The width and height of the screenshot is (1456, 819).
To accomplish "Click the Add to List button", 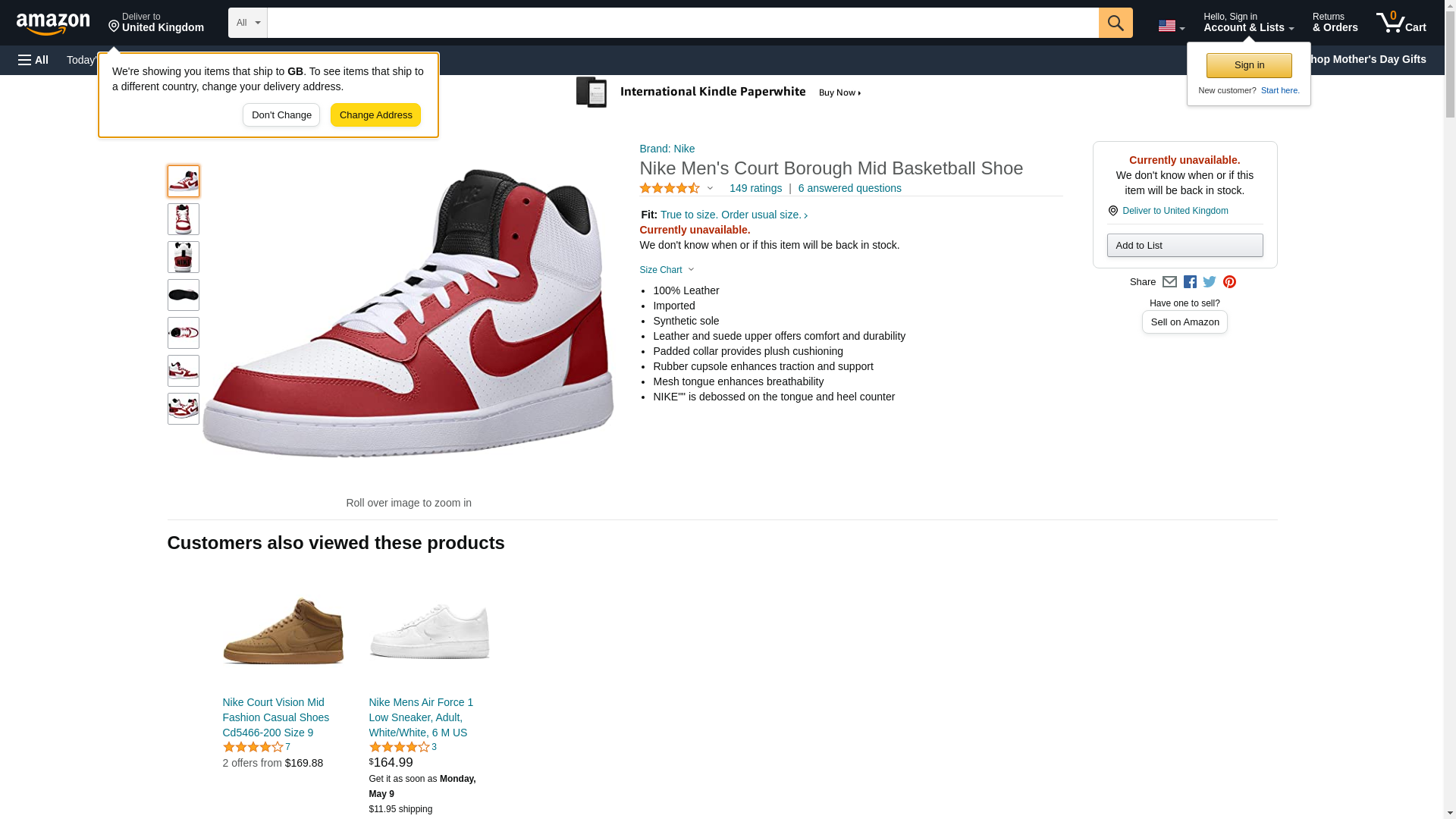I will (1185, 245).
